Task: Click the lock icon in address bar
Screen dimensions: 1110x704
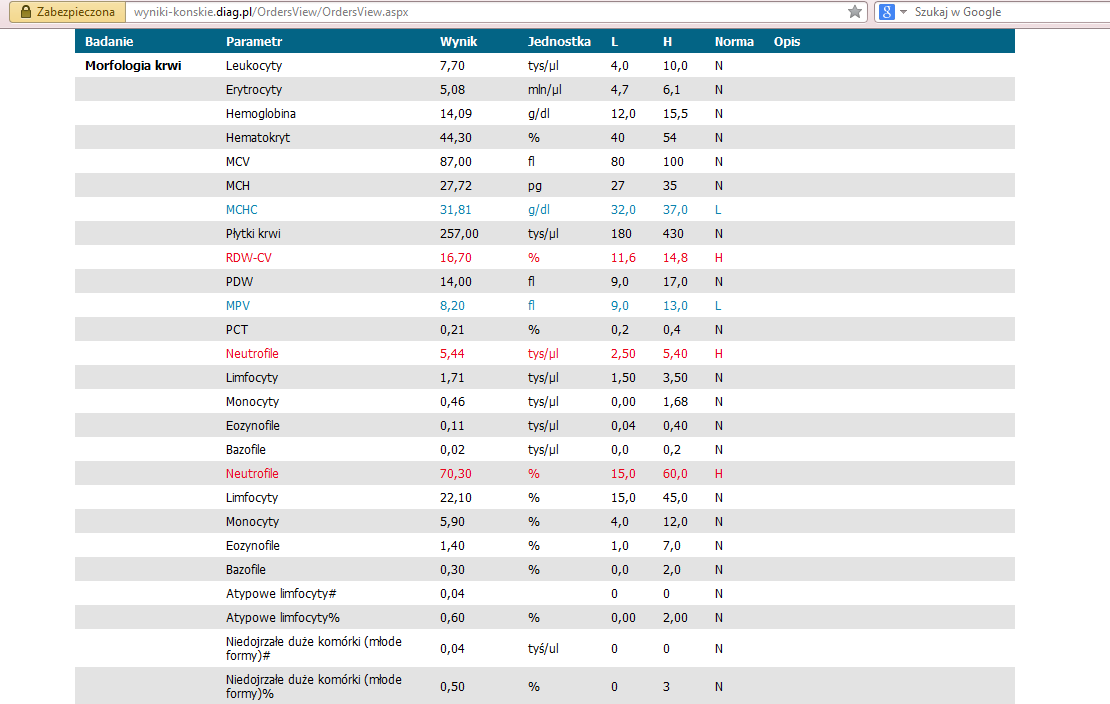Action: (26, 12)
